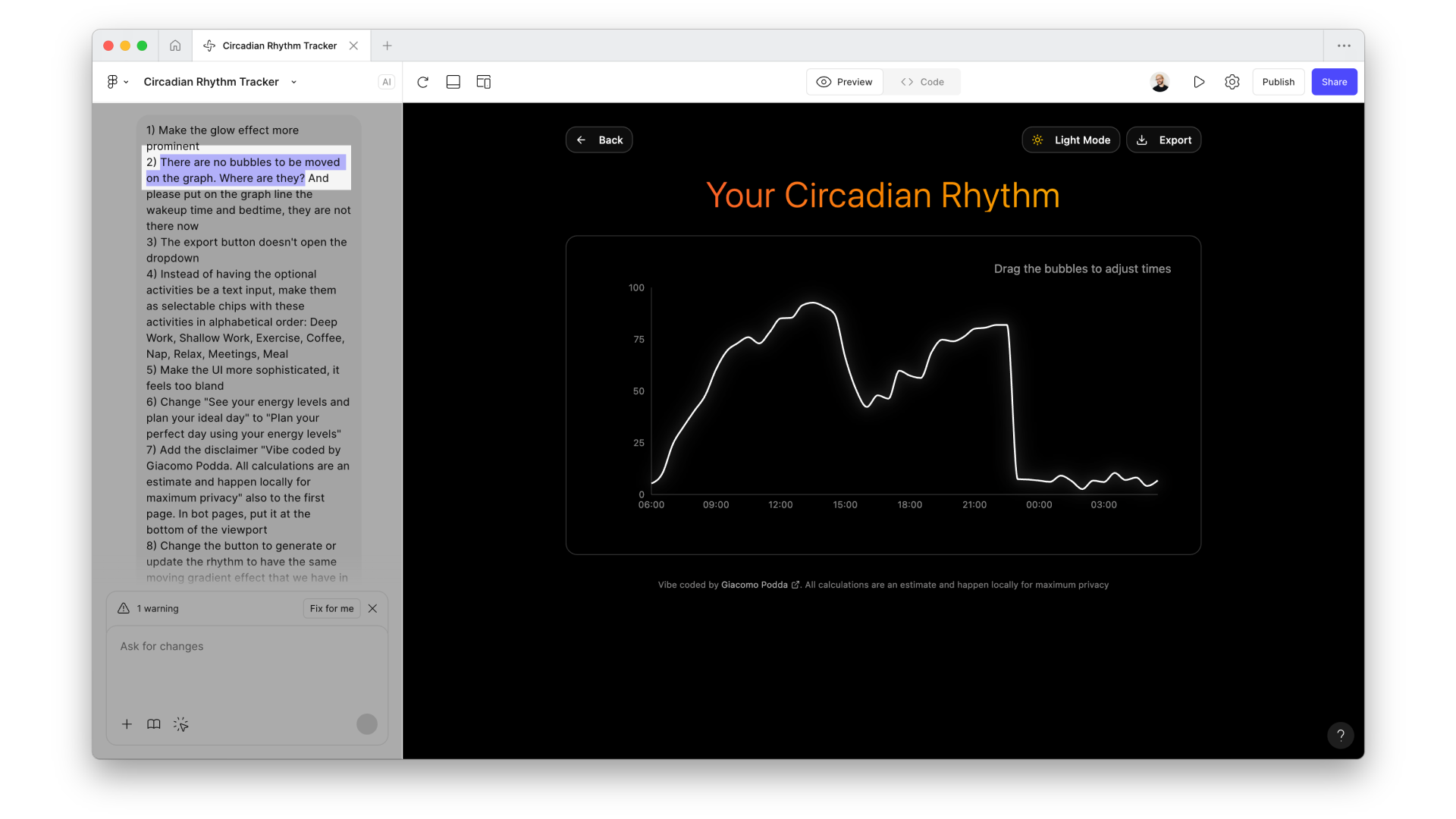The height and width of the screenshot is (819, 1456).
Task: Open a new tab with plus
Action: click(387, 45)
